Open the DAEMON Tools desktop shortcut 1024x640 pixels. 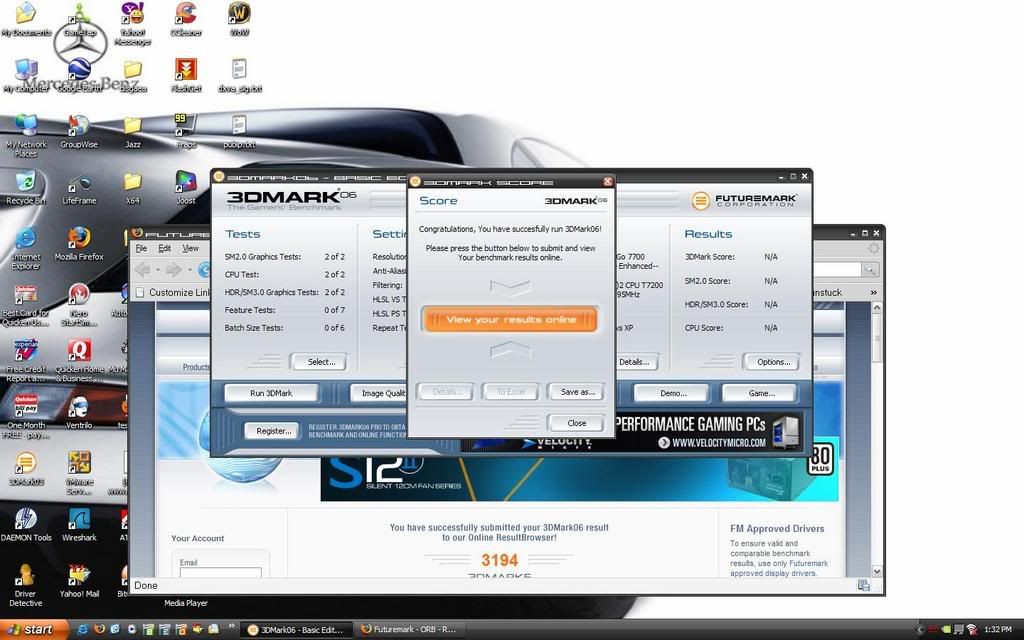pyautogui.click(x=26, y=525)
